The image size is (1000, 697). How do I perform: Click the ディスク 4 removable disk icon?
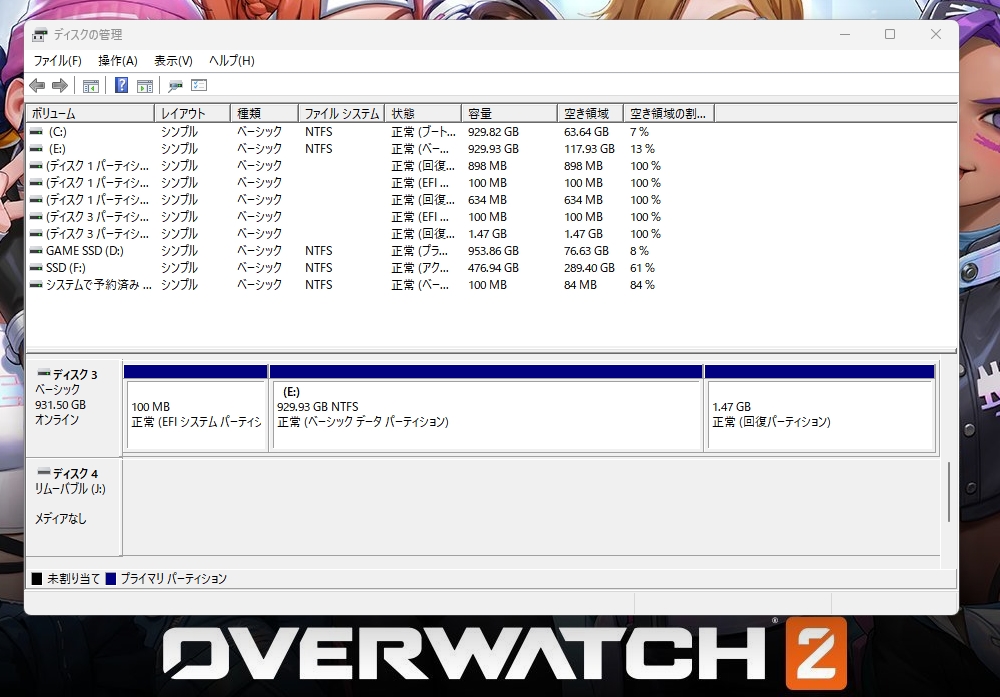coord(44,473)
